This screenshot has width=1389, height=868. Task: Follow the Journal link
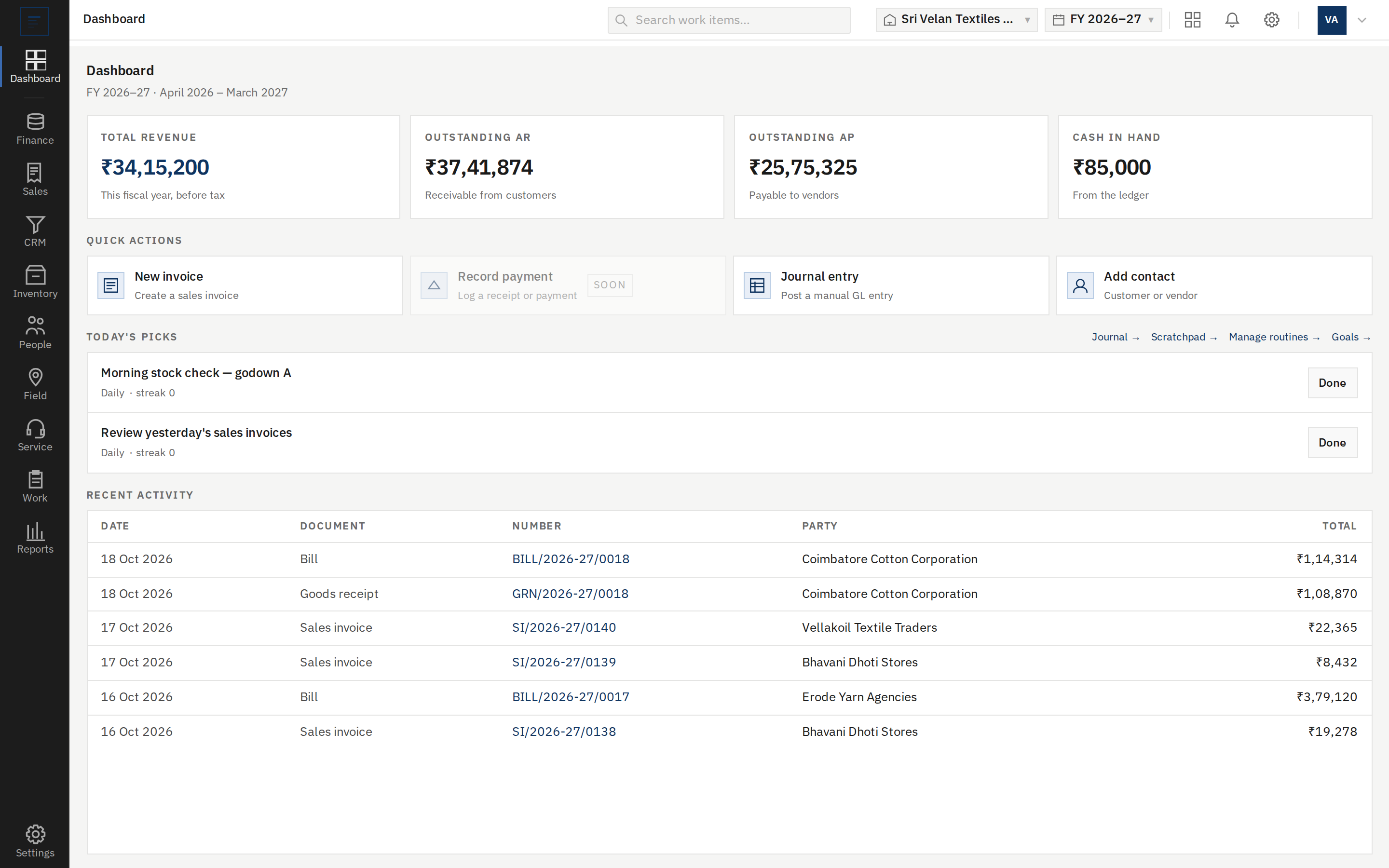[1115, 337]
